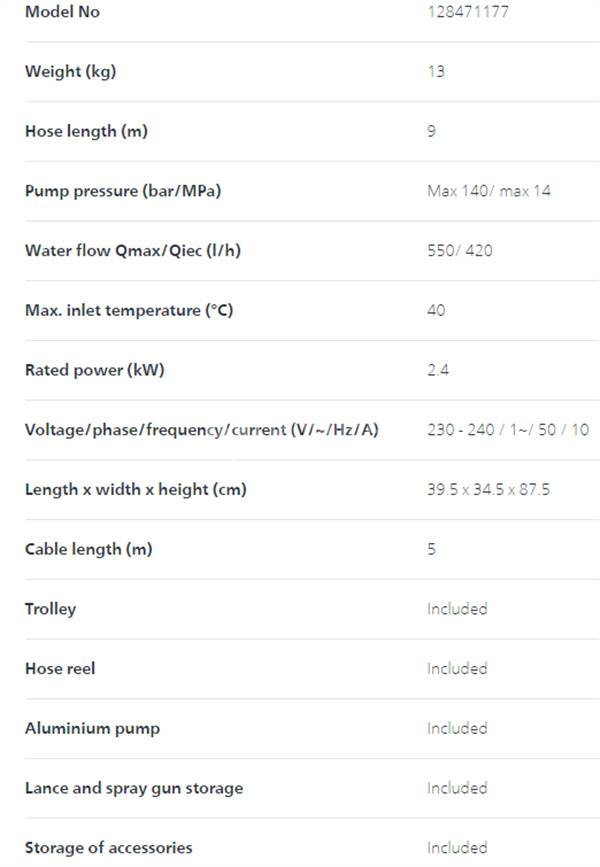The image size is (600, 867).
Task: Select the Cable length (m) label
Action: point(88,549)
